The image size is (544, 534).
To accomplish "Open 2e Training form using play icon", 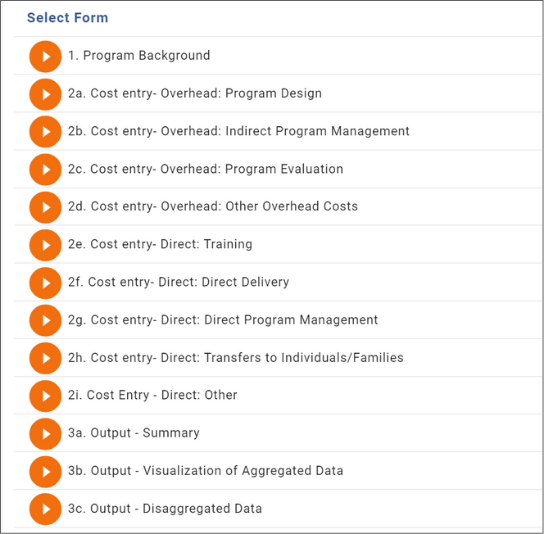I will point(45,245).
